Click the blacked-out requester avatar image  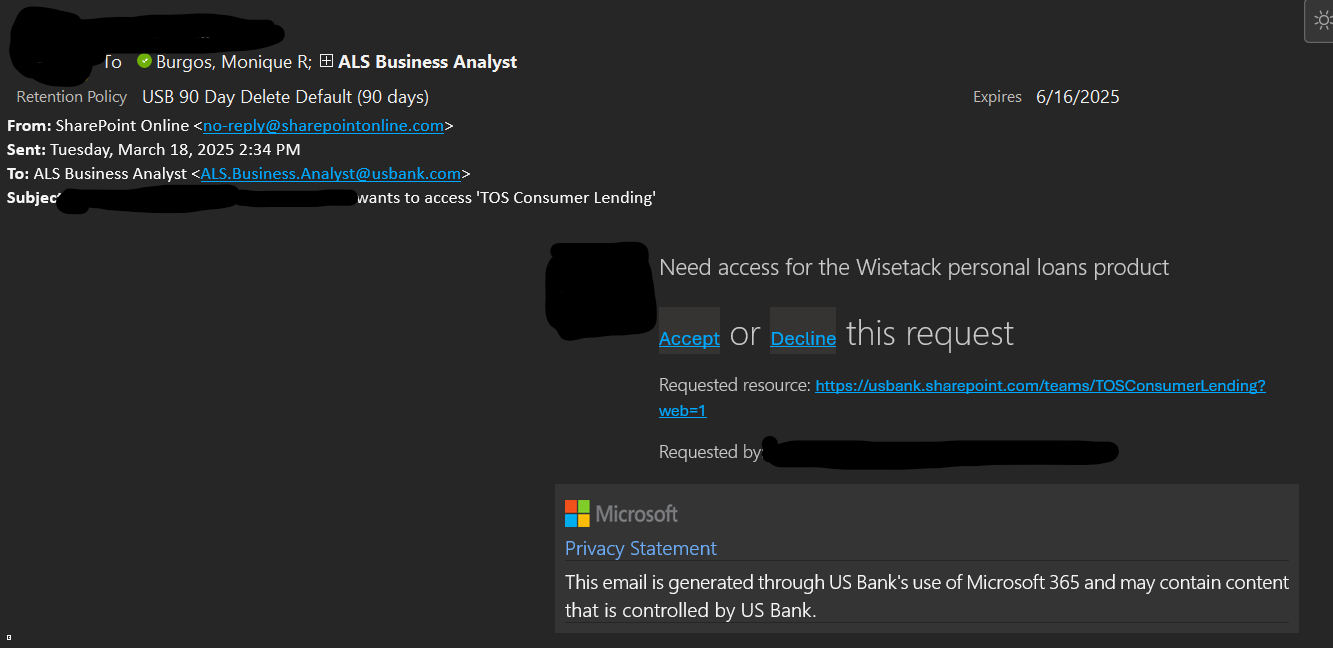597,290
